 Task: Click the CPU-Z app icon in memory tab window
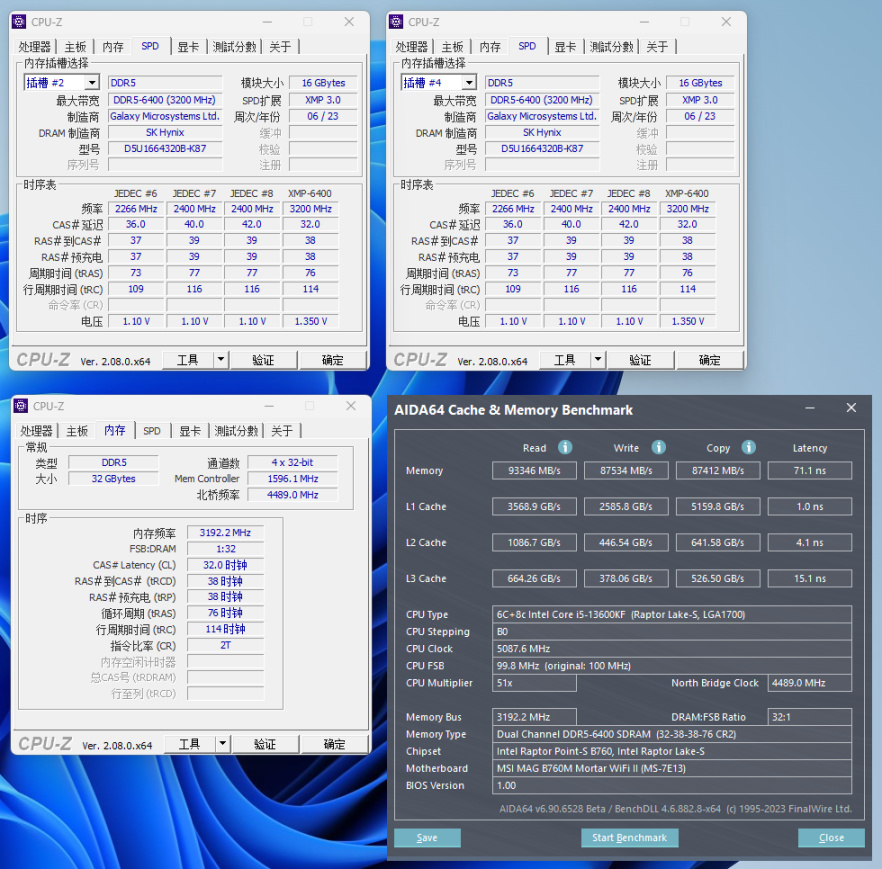click(21, 406)
